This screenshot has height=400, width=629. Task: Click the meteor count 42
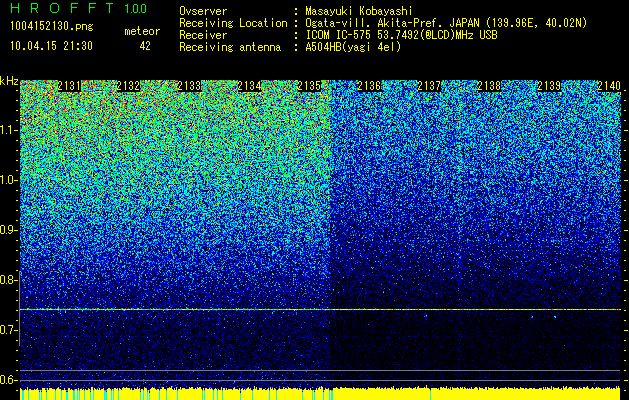[x=145, y=46]
